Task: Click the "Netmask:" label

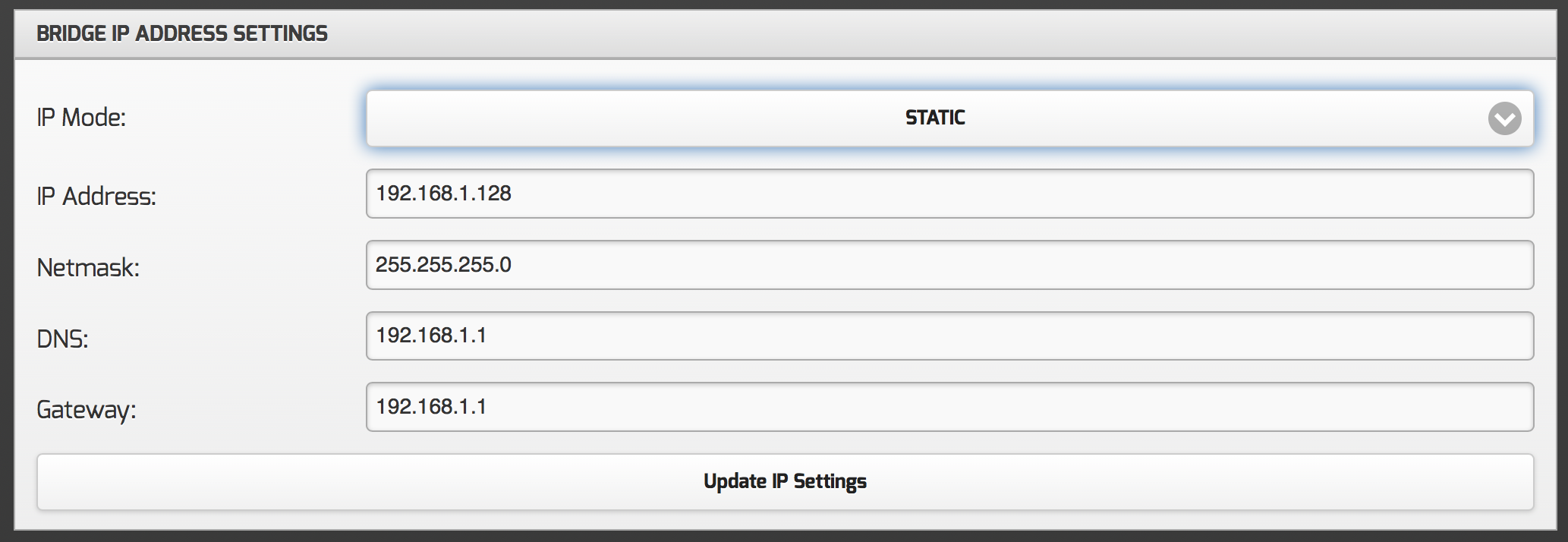Action: 88,268
